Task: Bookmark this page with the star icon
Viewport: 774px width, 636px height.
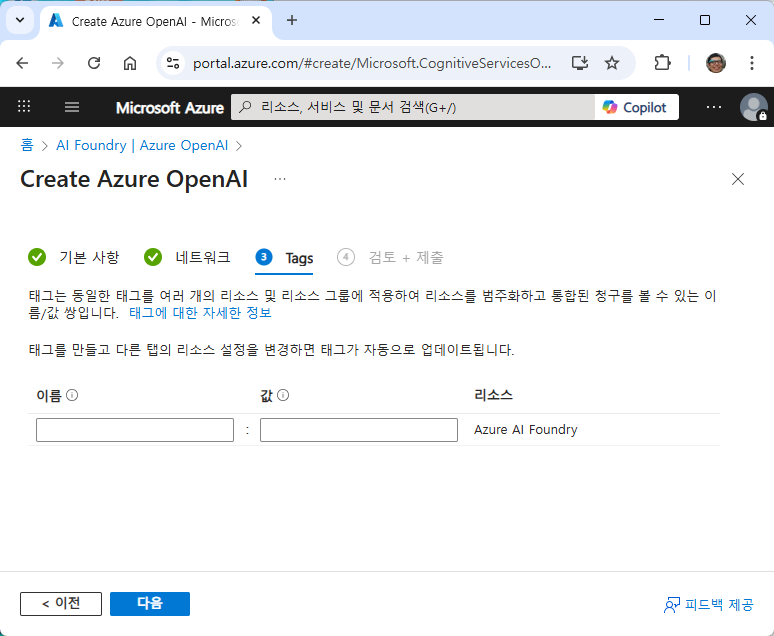Action: (x=612, y=63)
